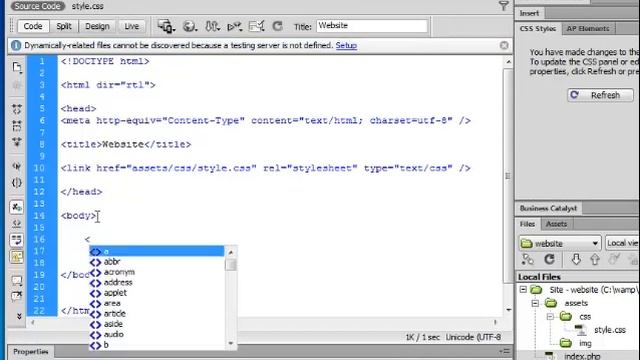The width and height of the screenshot is (640, 360).
Task: Switch to CSS Styles panel tab
Action: click(x=538, y=29)
